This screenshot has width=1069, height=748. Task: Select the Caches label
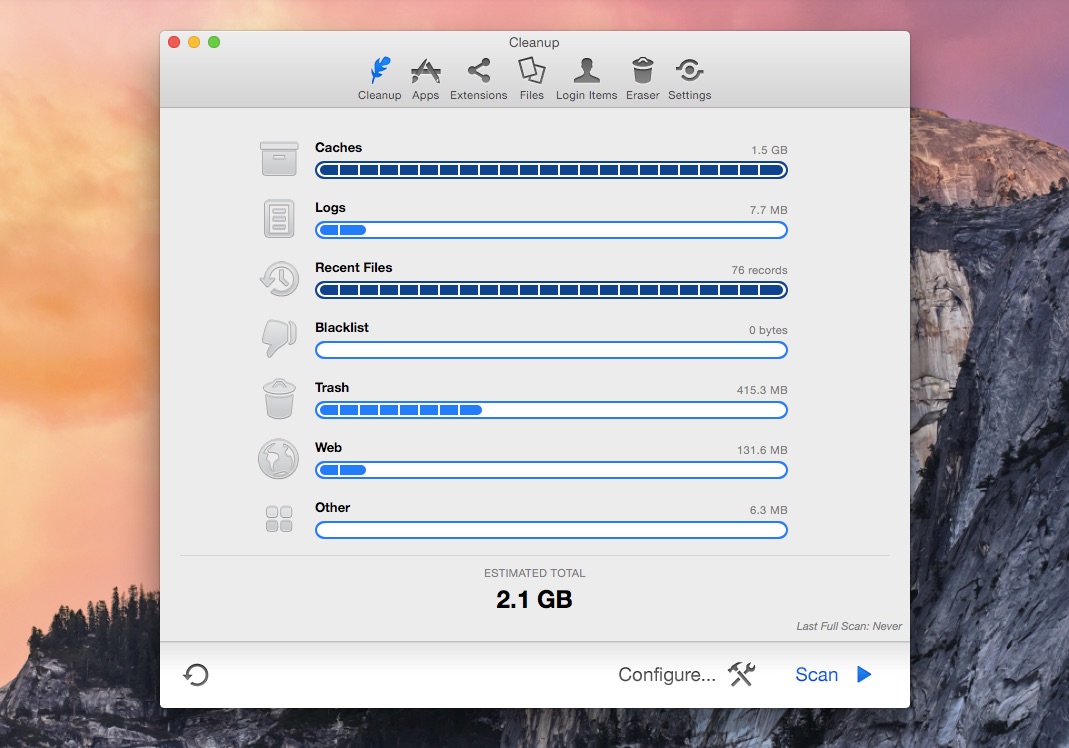click(338, 147)
